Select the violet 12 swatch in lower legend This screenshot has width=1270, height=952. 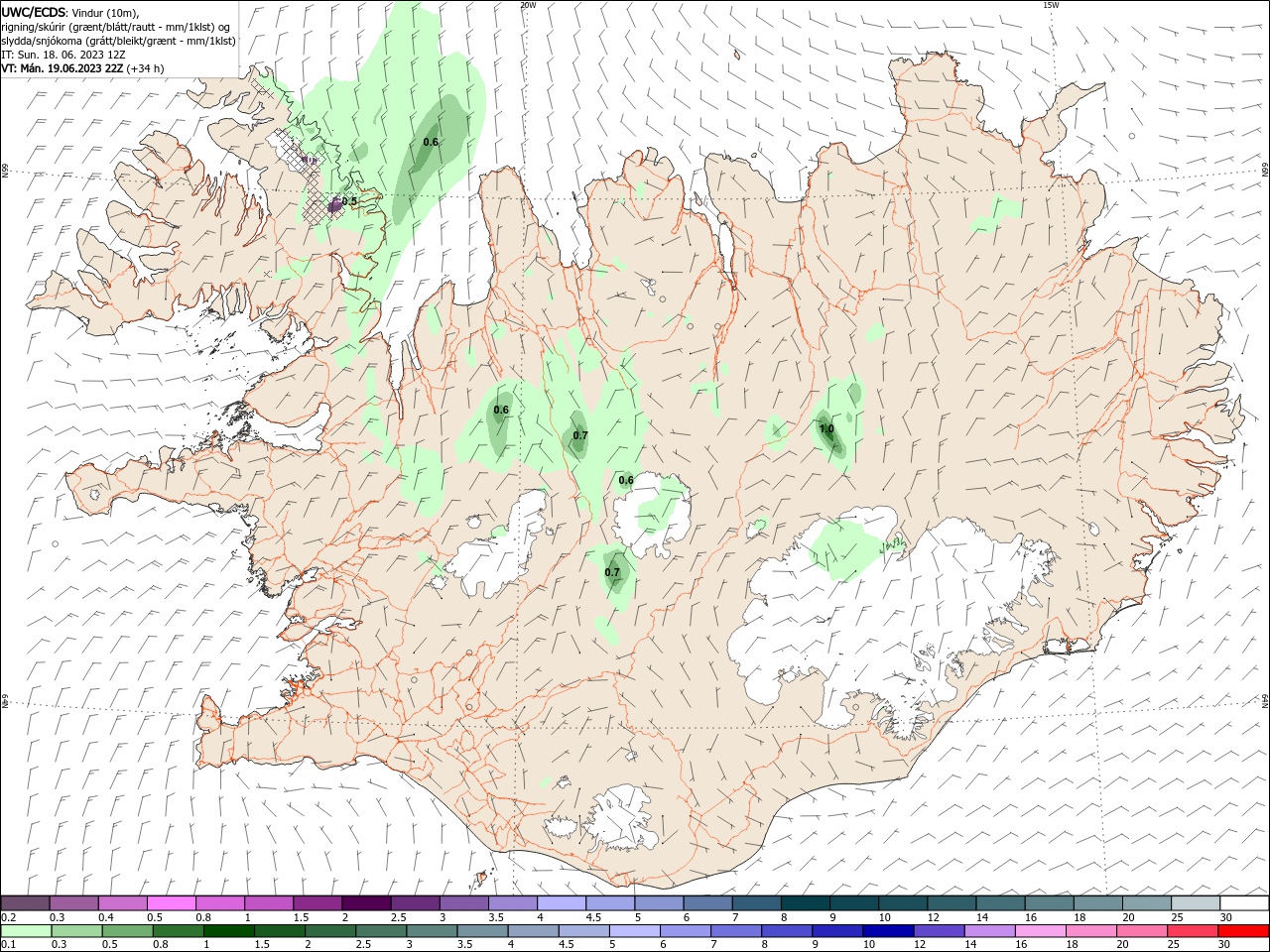pyautogui.click(x=938, y=931)
